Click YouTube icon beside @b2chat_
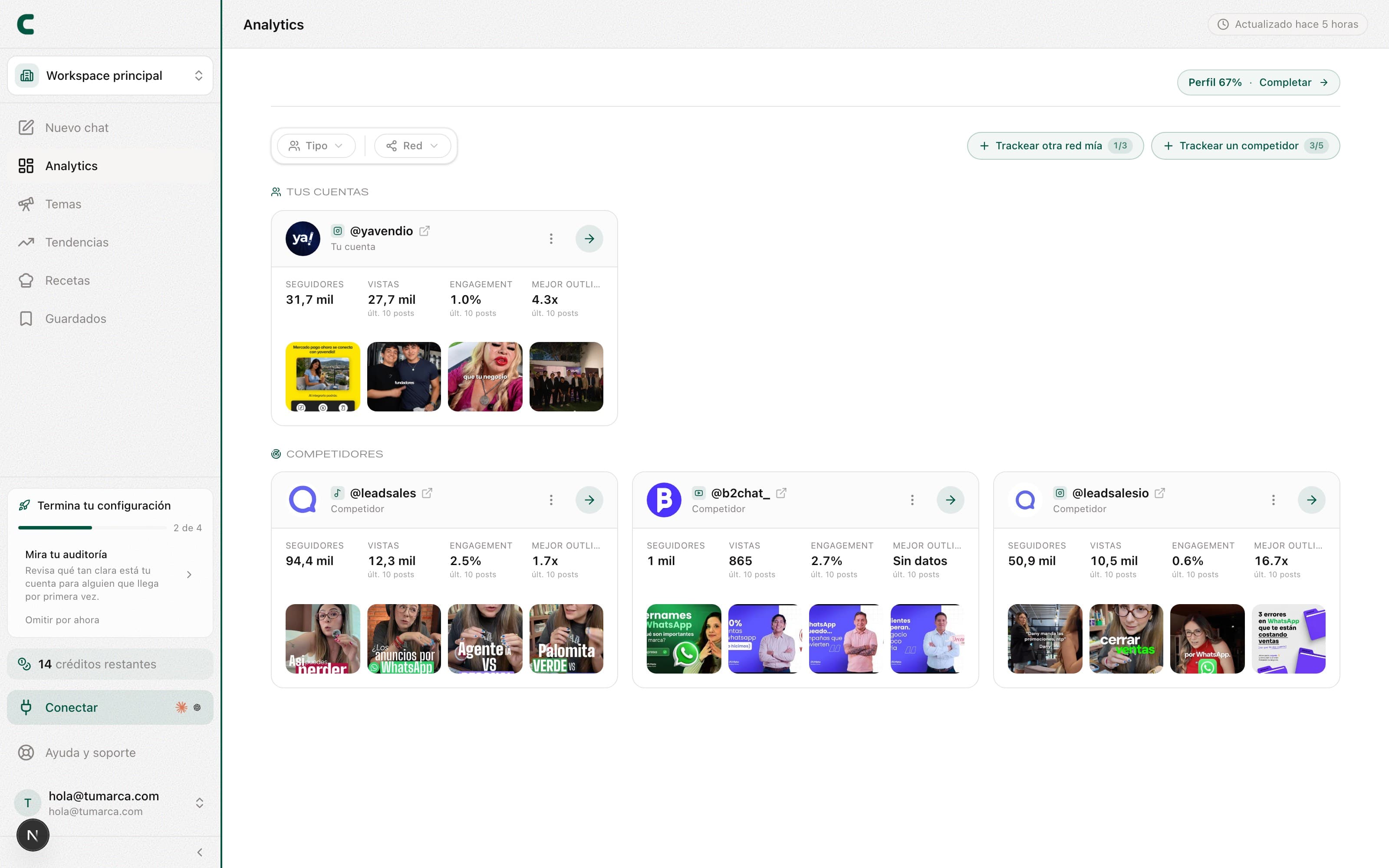 (x=698, y=493)
